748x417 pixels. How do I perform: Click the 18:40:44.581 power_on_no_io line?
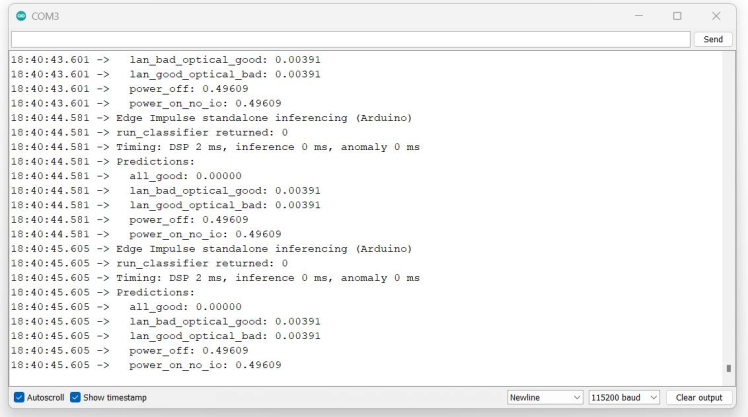point(146,234)
